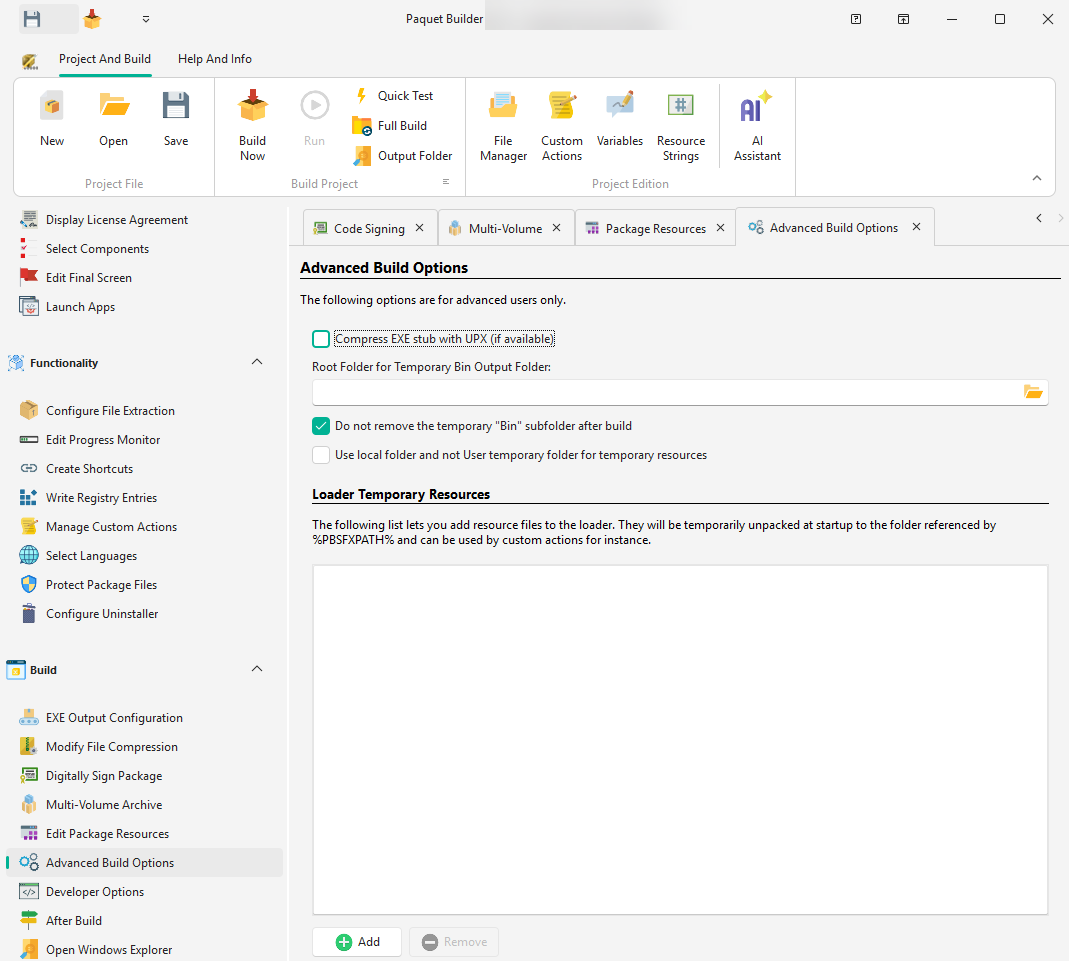Screen dimensions: 1069x961
Task: Switch to Help And Info tab
Action: coord(215,59)
